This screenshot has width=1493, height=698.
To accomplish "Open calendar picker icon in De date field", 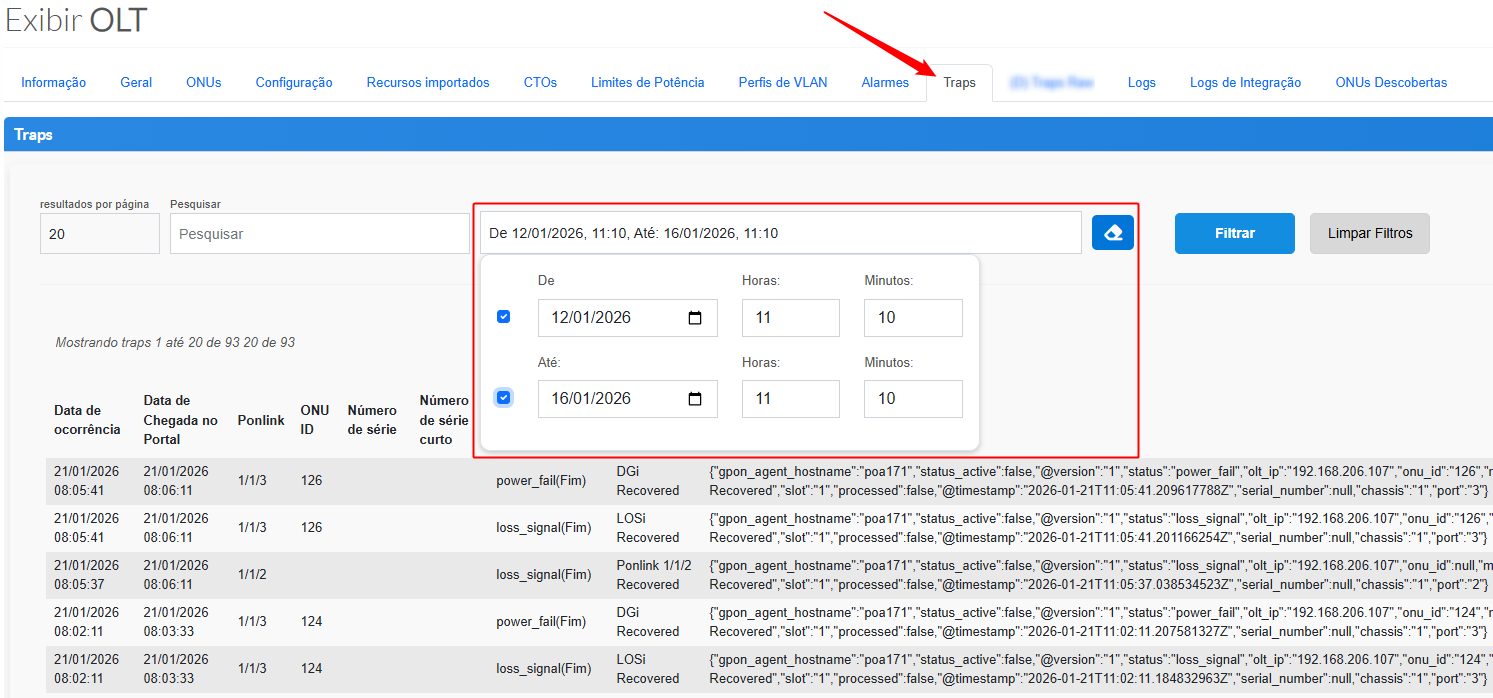I will point(695,318).
